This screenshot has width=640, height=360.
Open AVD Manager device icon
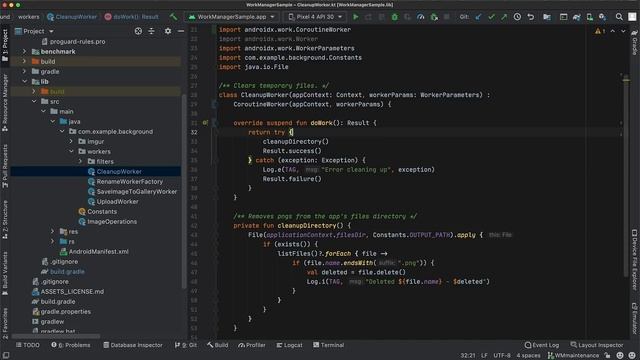pos(589,17)
